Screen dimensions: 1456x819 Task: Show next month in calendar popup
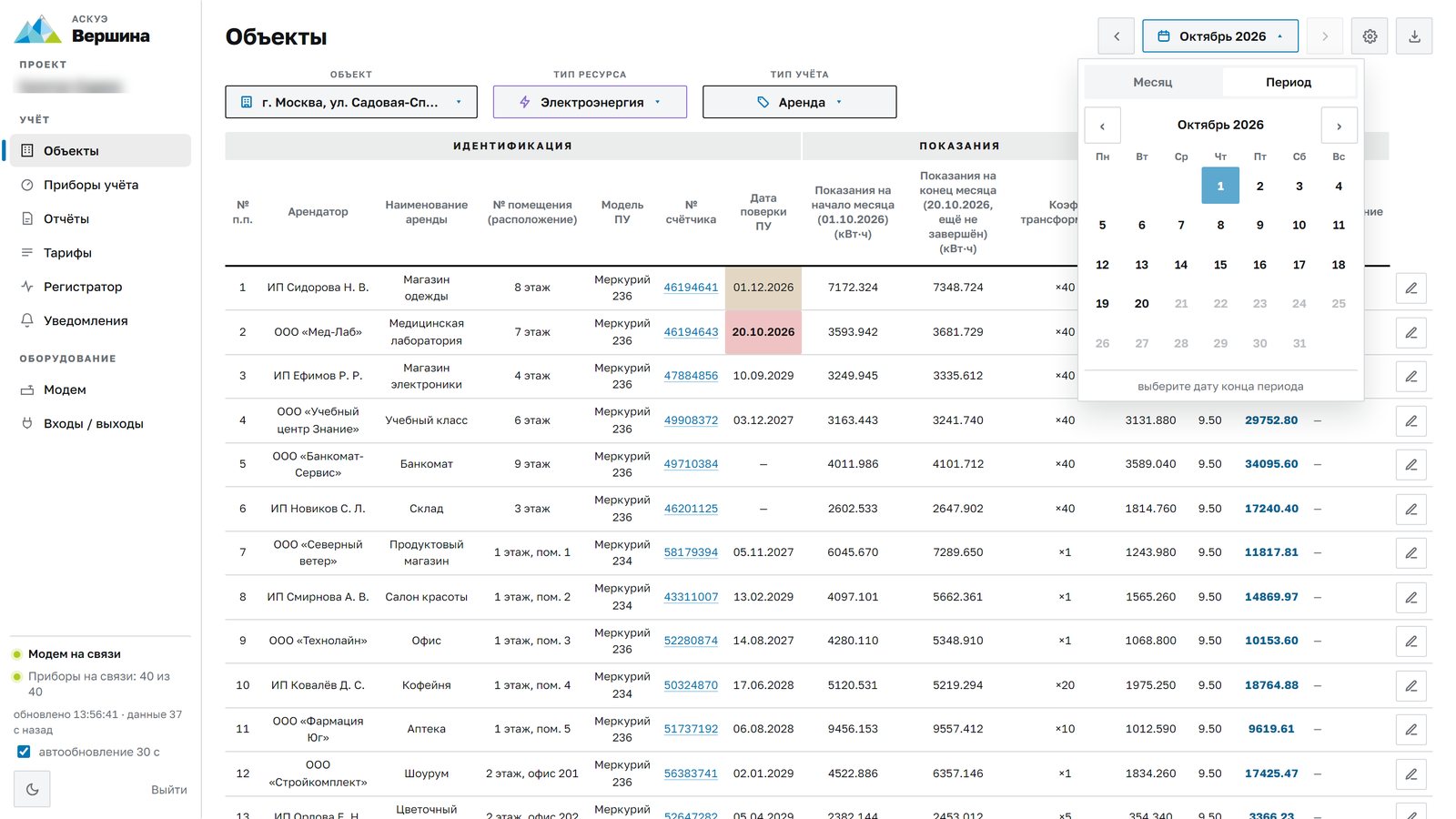click(x=1339, y=126)
